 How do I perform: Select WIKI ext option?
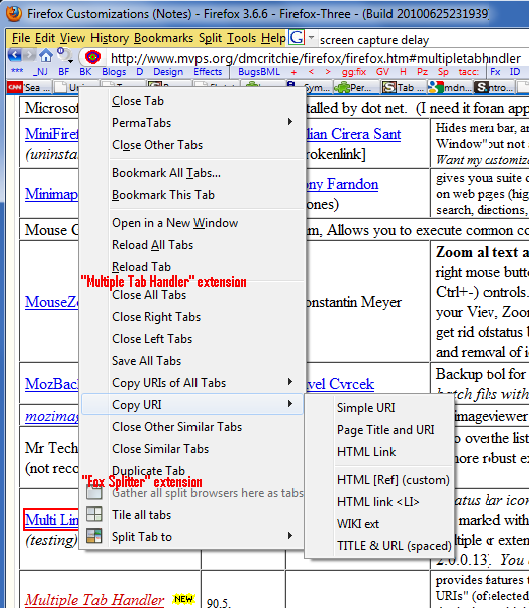tap(379, 524)
